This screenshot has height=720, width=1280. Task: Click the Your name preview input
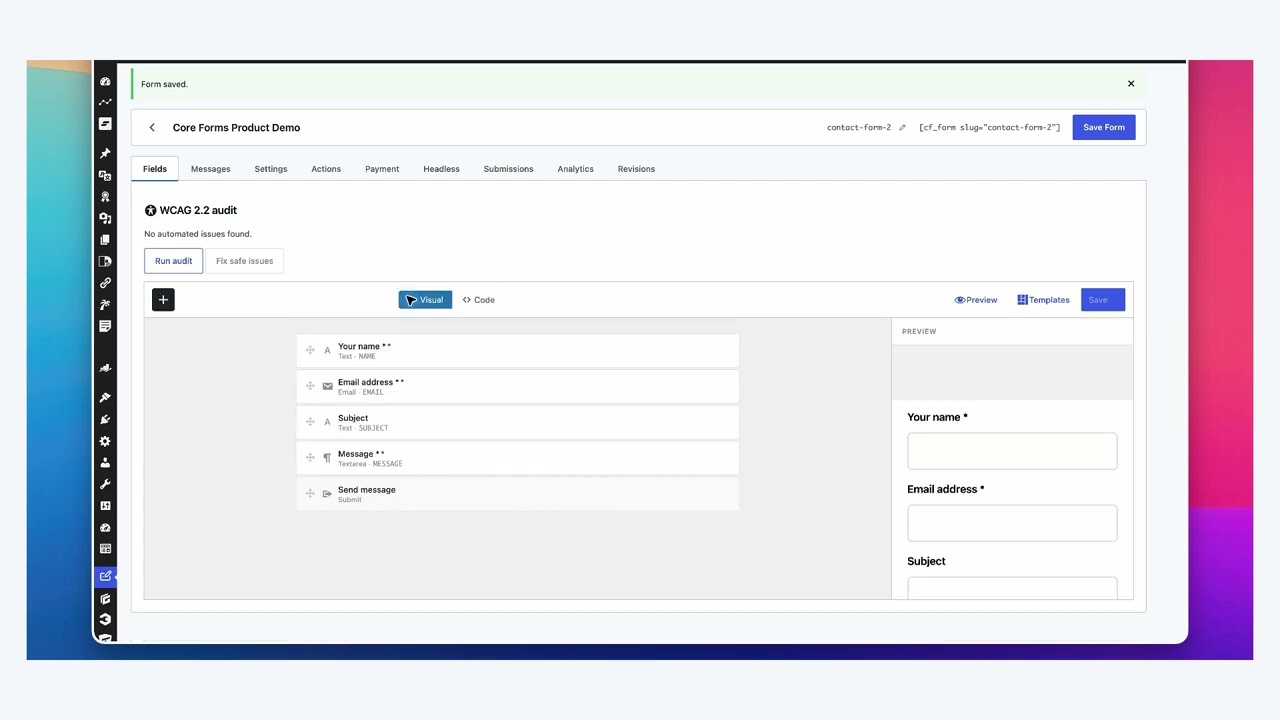coord(1012,451)
